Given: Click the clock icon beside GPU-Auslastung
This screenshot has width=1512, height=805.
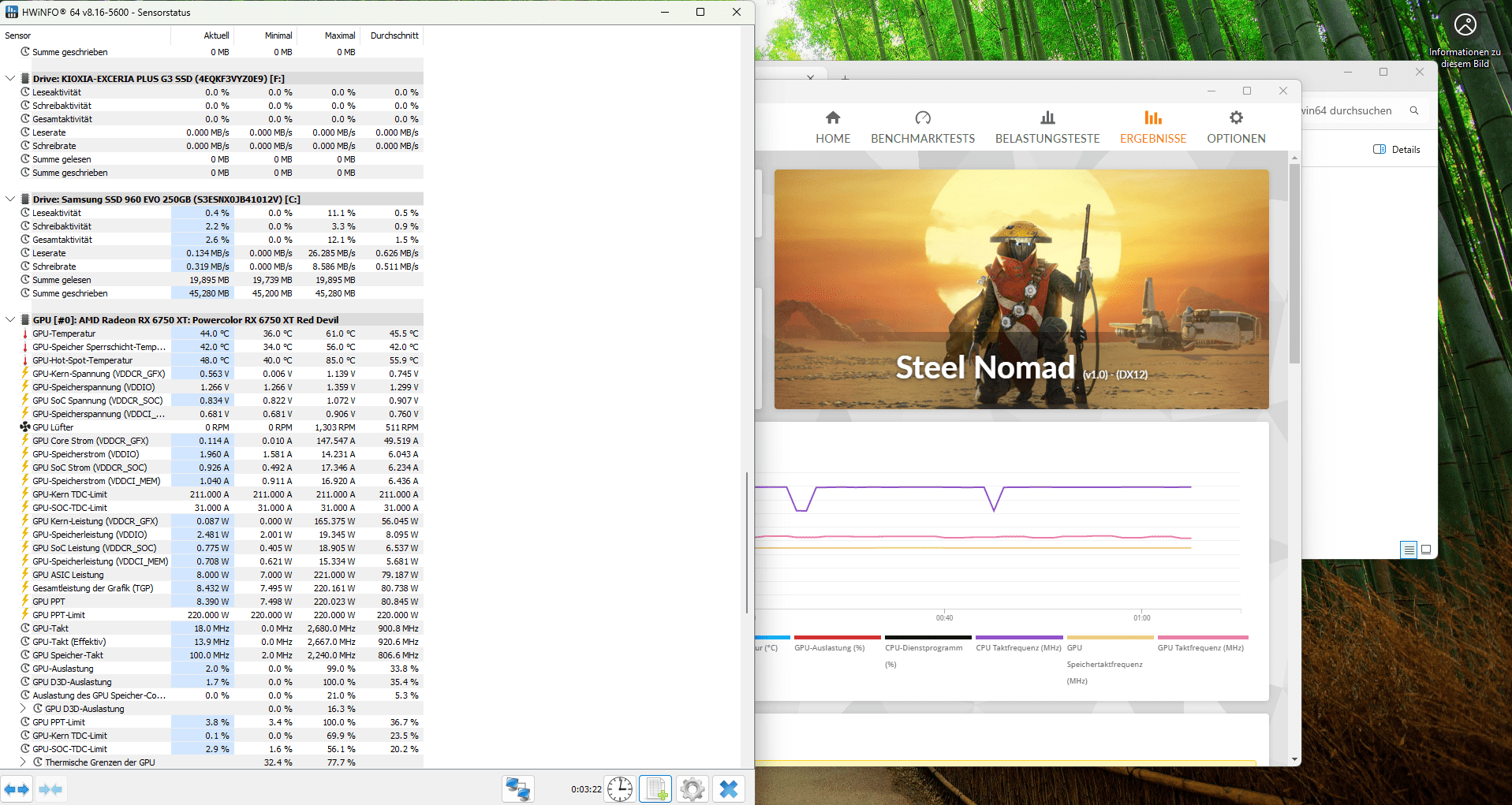Looking at the screenshot, I should coord(25,669).
